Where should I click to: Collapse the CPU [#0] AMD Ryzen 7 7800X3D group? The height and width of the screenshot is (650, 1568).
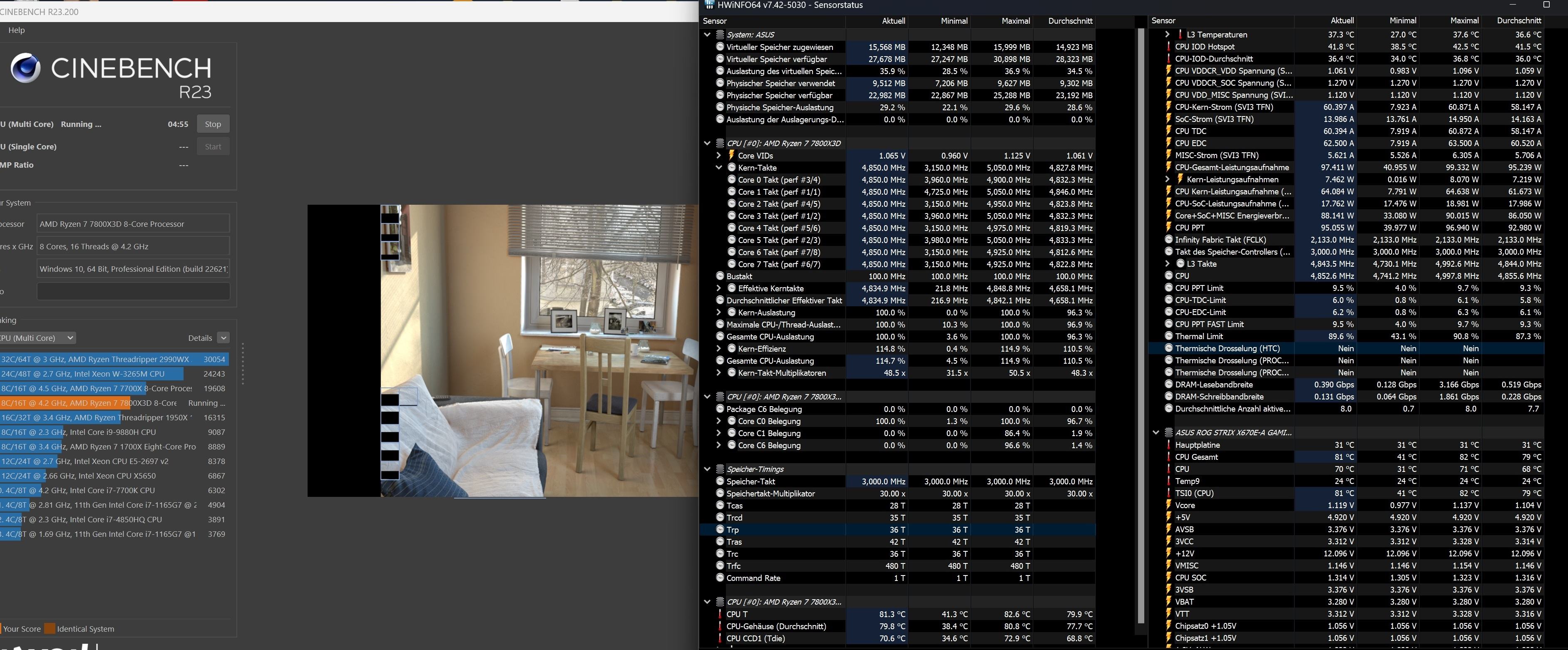707,144
